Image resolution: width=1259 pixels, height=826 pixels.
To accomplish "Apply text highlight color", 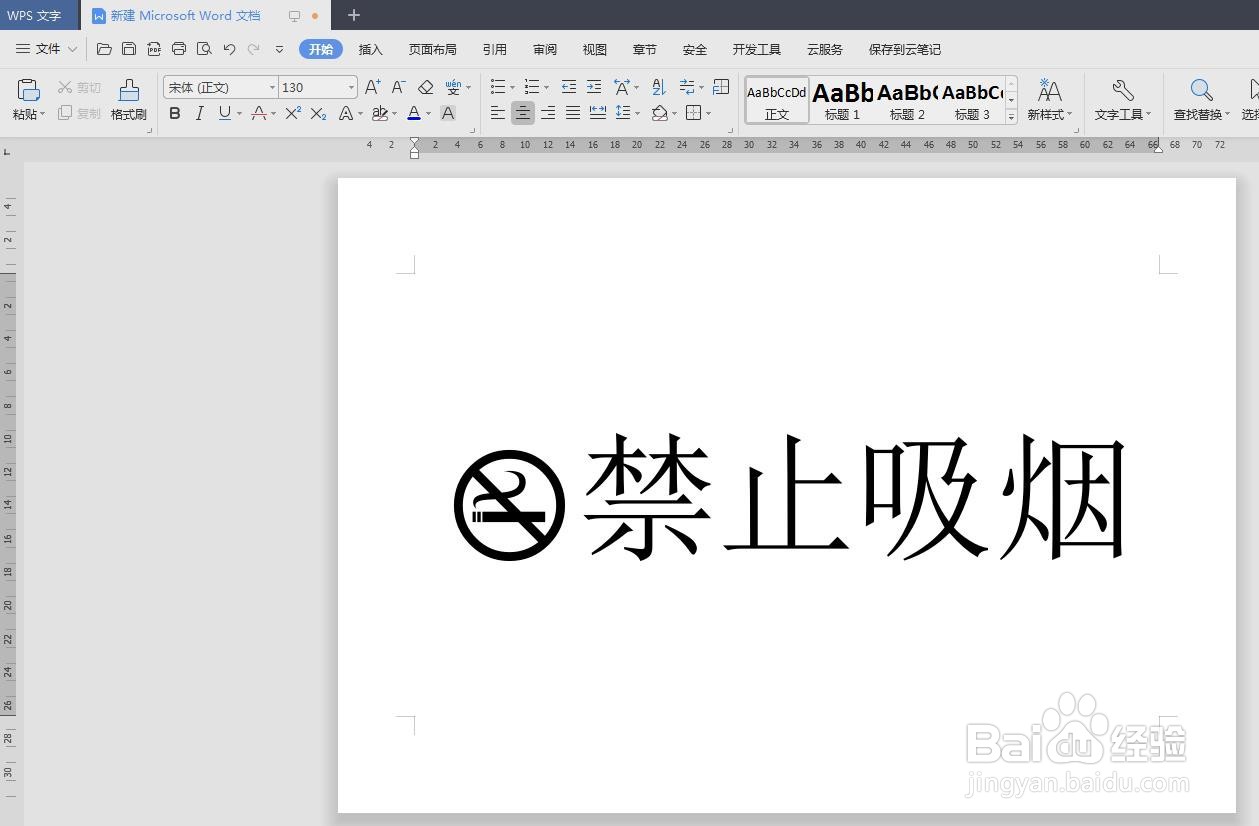I will click(379, 113).
